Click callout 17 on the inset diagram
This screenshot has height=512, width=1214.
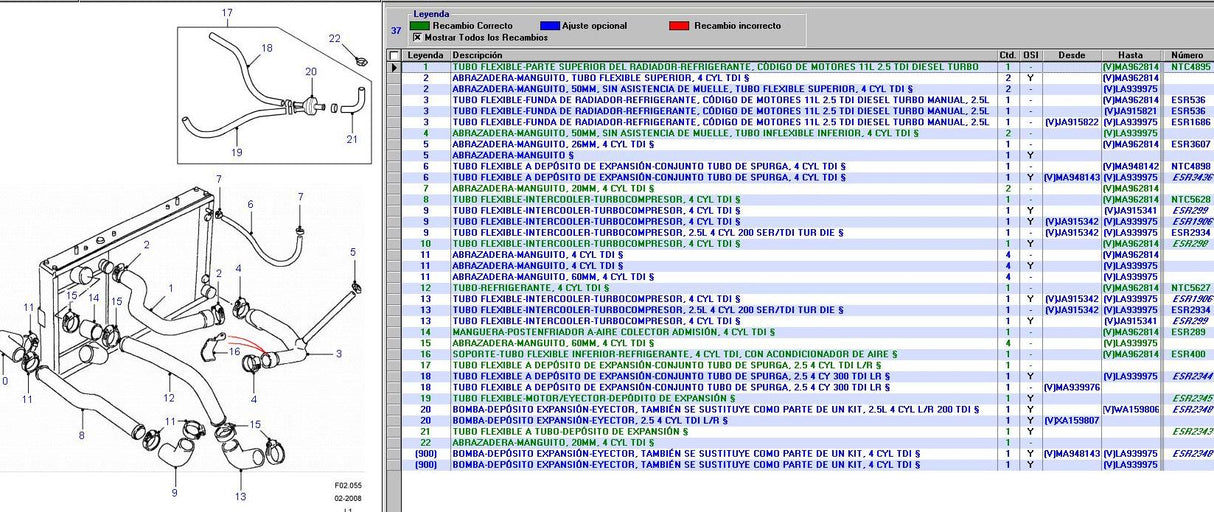227,13
